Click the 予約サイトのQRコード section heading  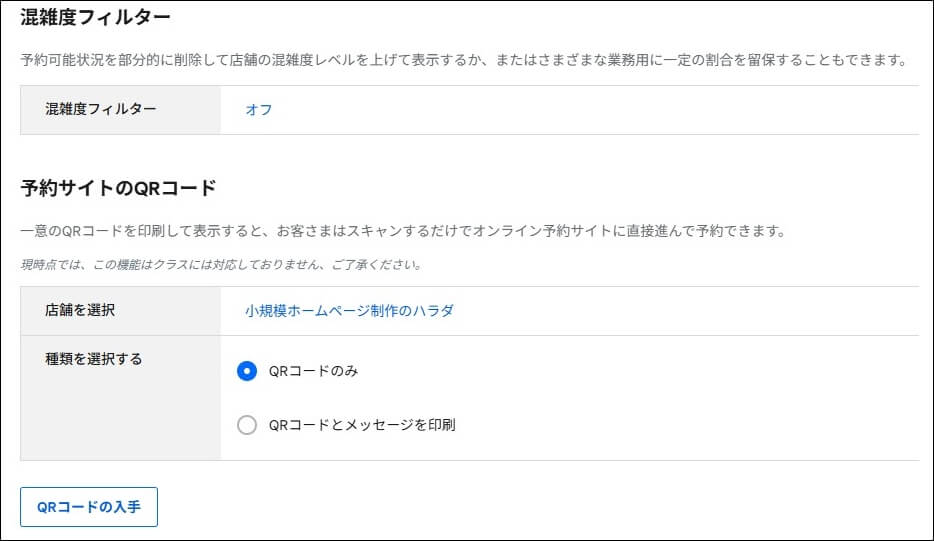[x=118, y=188]
